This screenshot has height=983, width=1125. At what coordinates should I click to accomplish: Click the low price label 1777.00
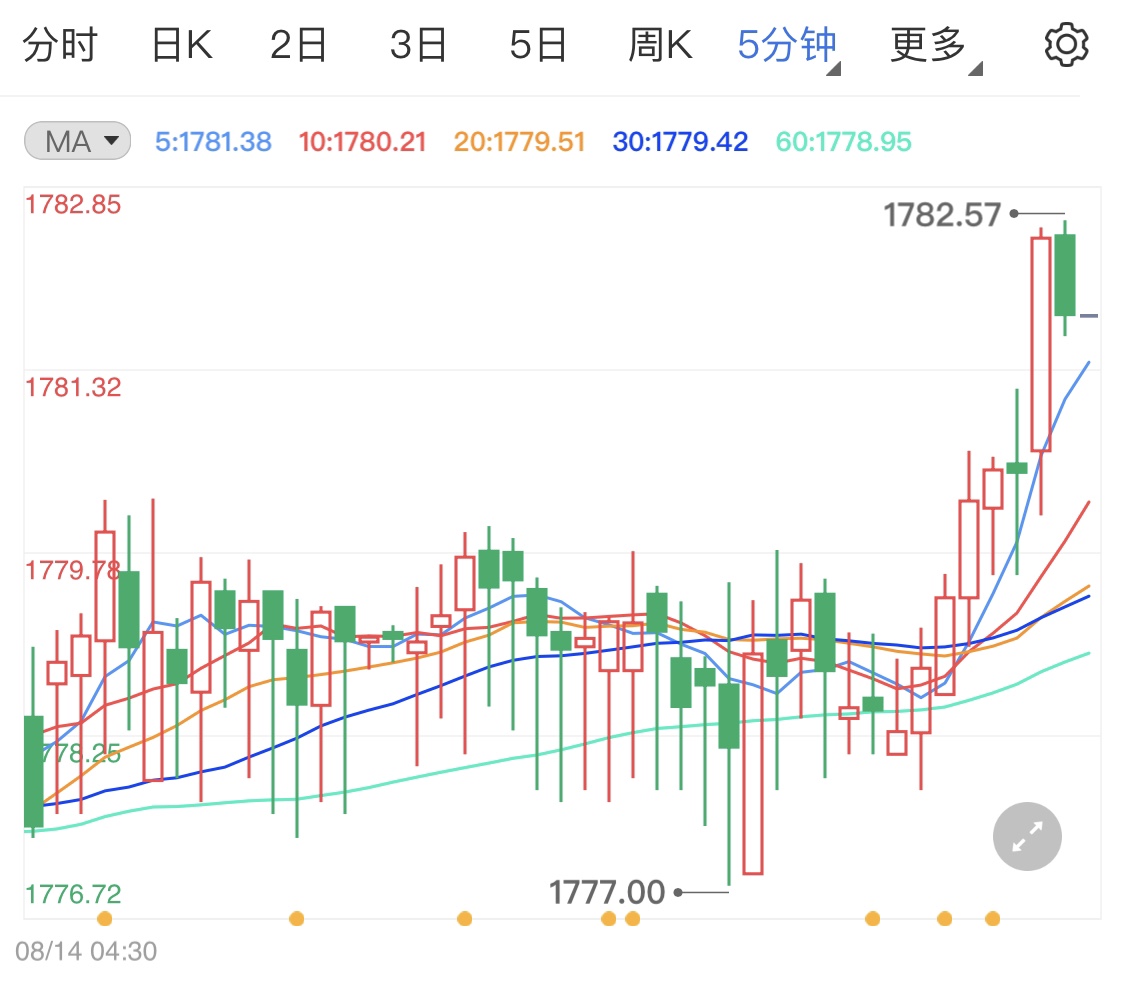[607, 893]
